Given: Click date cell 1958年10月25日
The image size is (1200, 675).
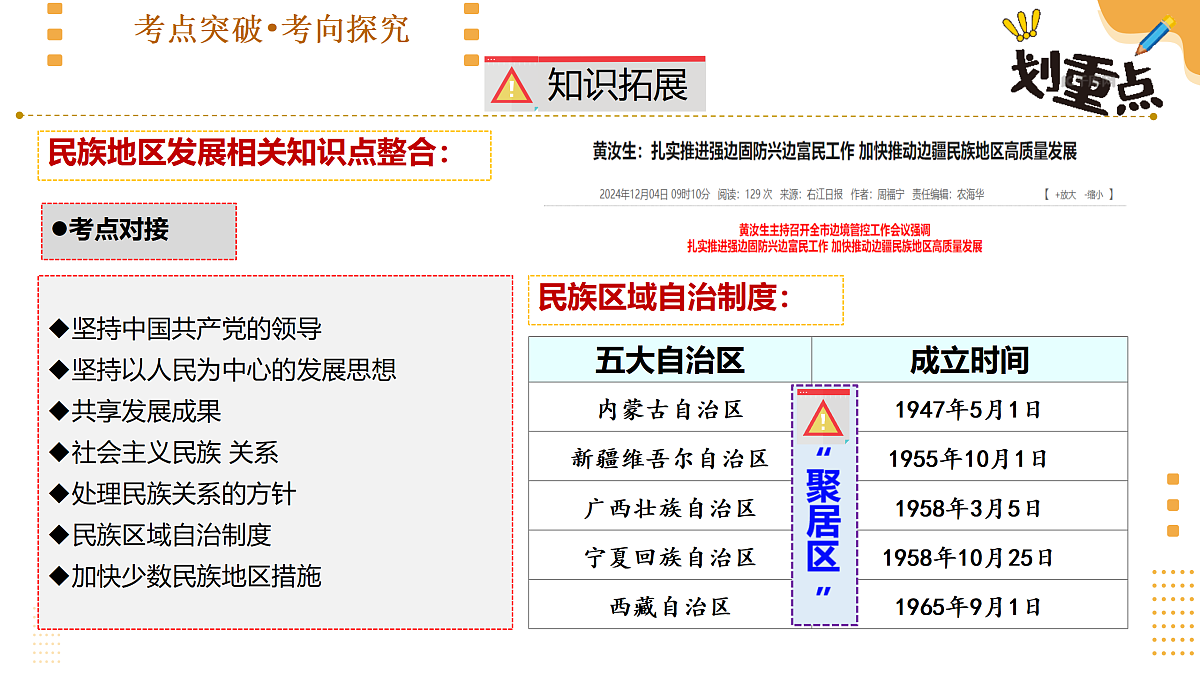Looking at the screenshot, I should point(968,557).
